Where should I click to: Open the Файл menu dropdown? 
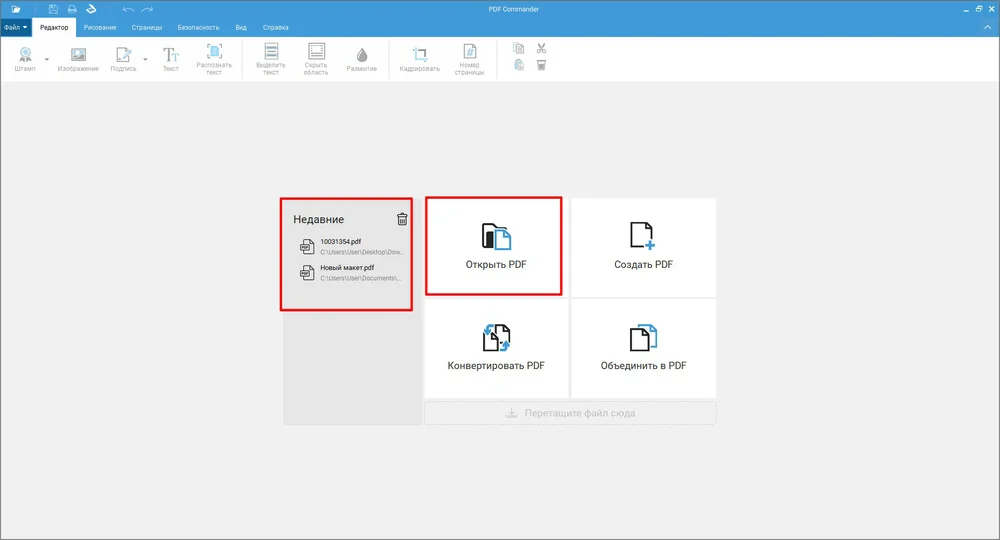click(16, 27)
